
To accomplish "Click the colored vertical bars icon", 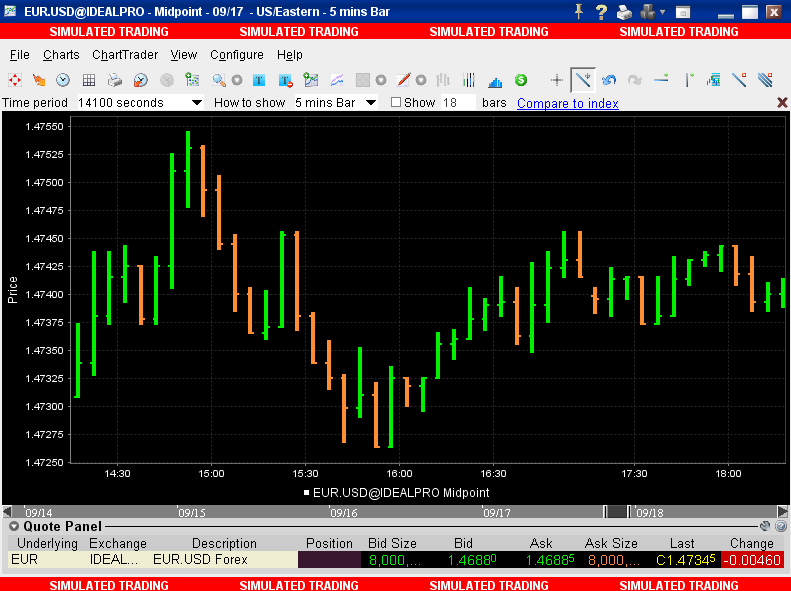I will click(x=469, y=80).
